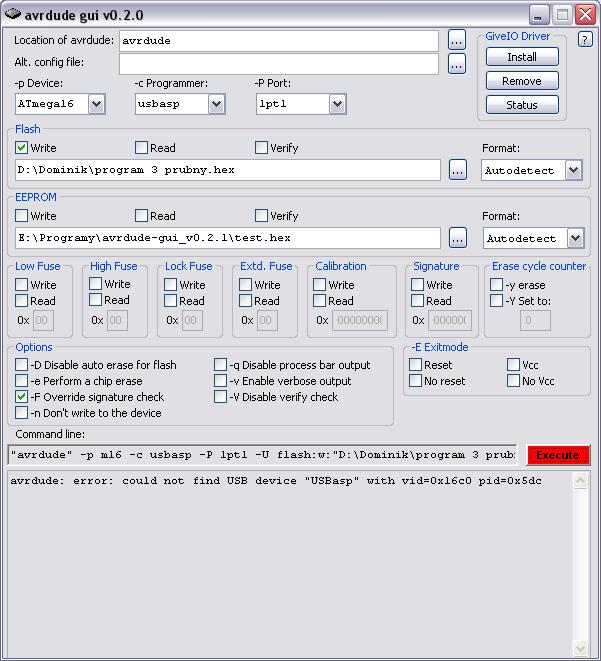
Task: Click the Flash file path field
Action: (x=228, y=170)
